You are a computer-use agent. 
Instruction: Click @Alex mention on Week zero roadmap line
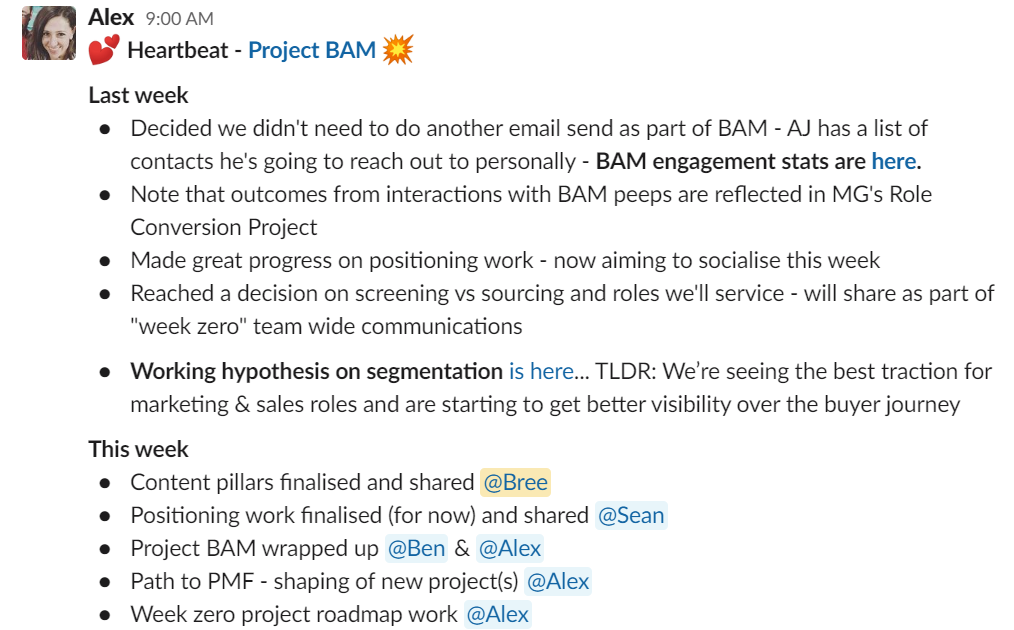(x=498, y=614)
